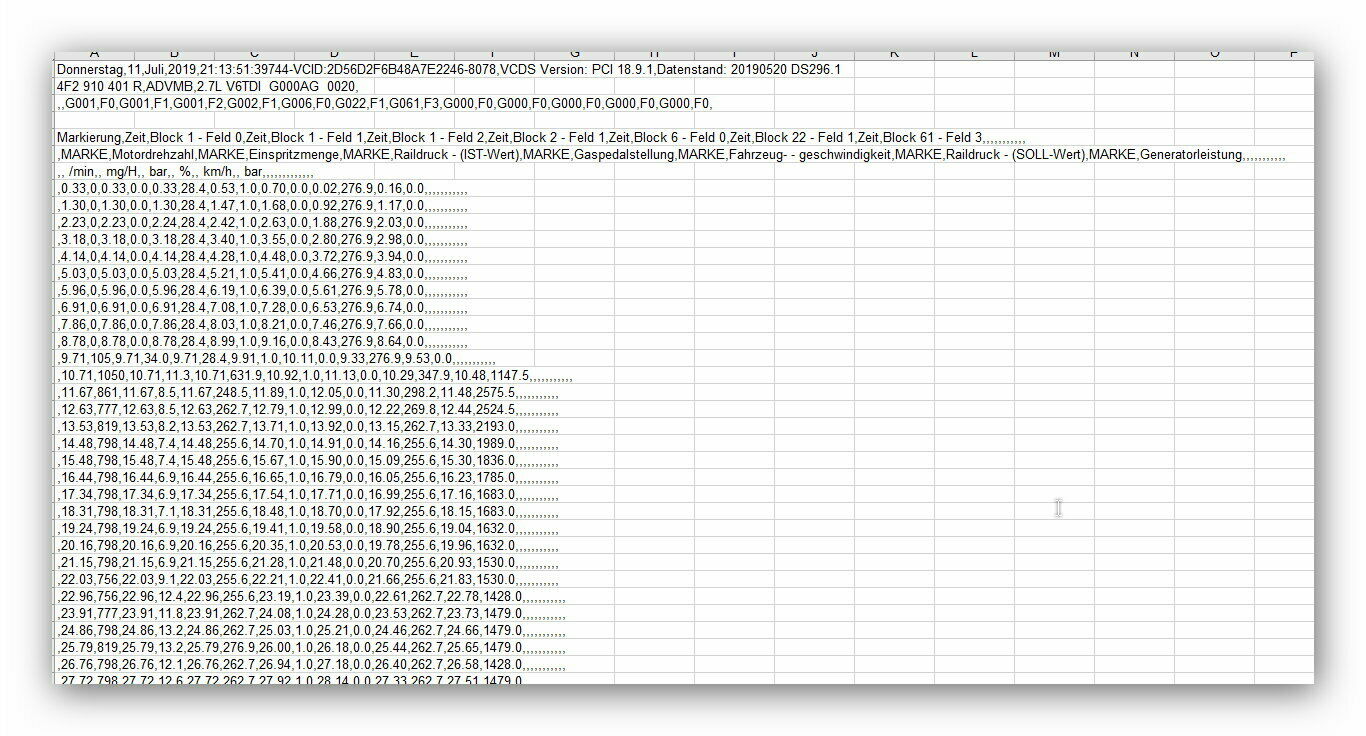Select column A header

pyautogui.click(x=94, y=54)
